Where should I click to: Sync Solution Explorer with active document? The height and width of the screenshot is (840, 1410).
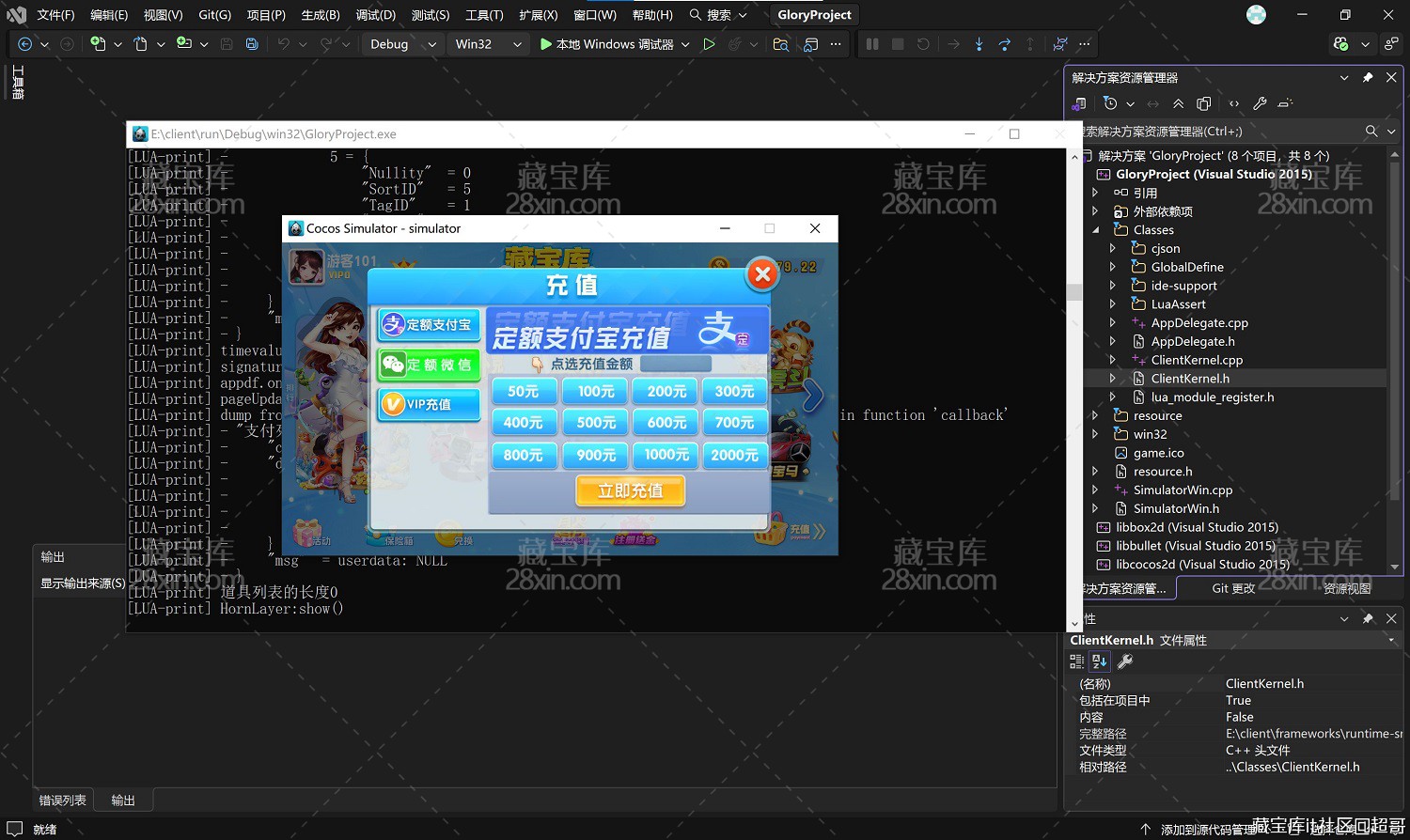click(1154, 103)
